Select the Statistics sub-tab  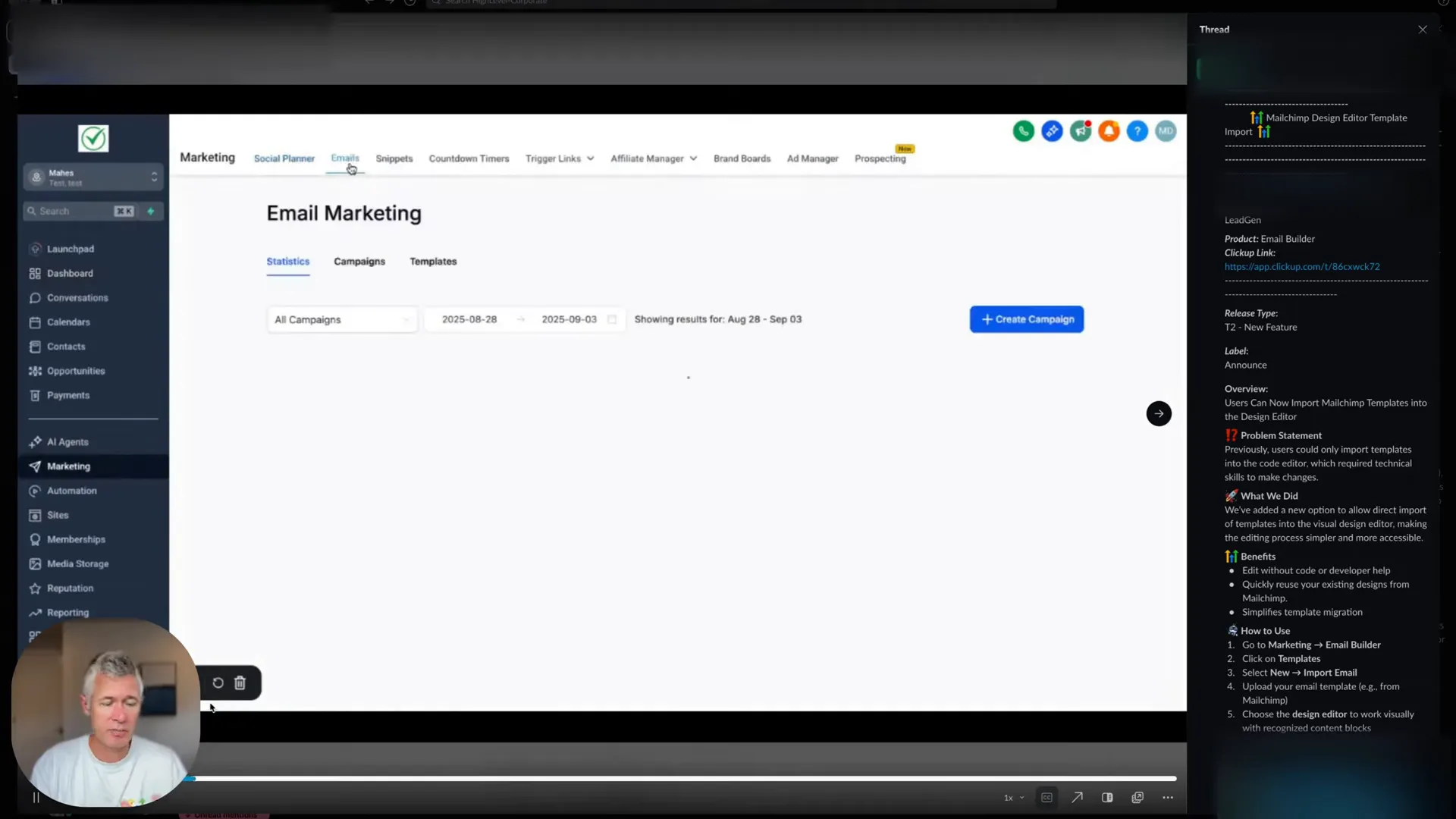click(x=287, y=261)
